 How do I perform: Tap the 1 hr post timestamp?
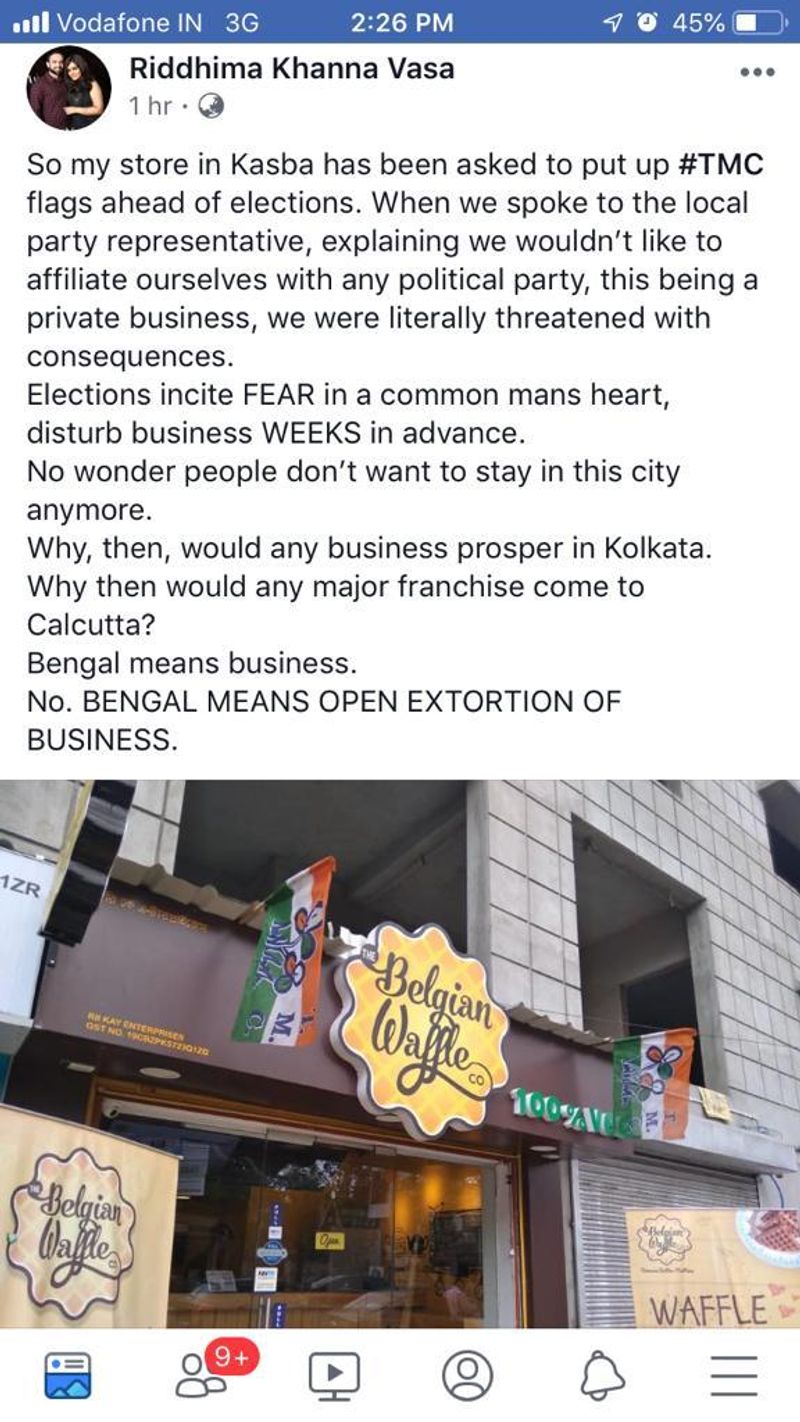click(151, 106)
